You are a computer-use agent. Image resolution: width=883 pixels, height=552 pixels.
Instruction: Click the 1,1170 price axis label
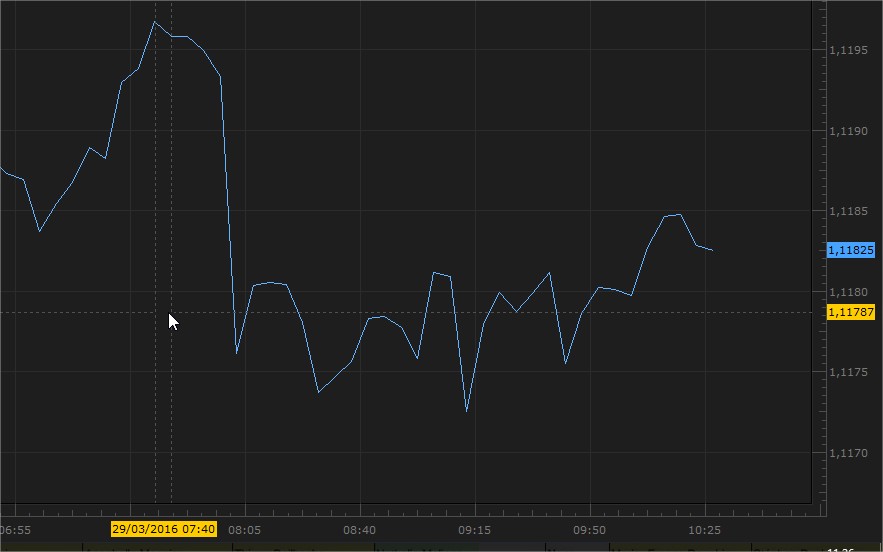[848, 453]
